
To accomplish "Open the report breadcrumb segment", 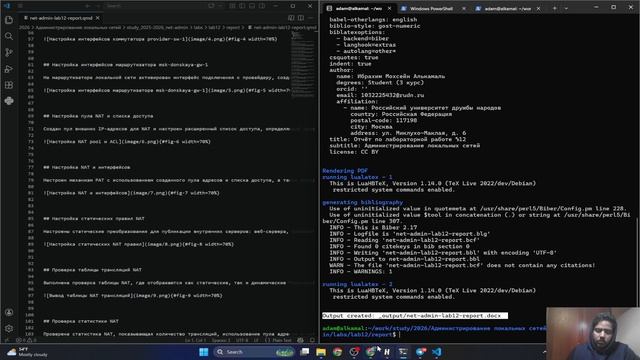I will pos(233,28).
